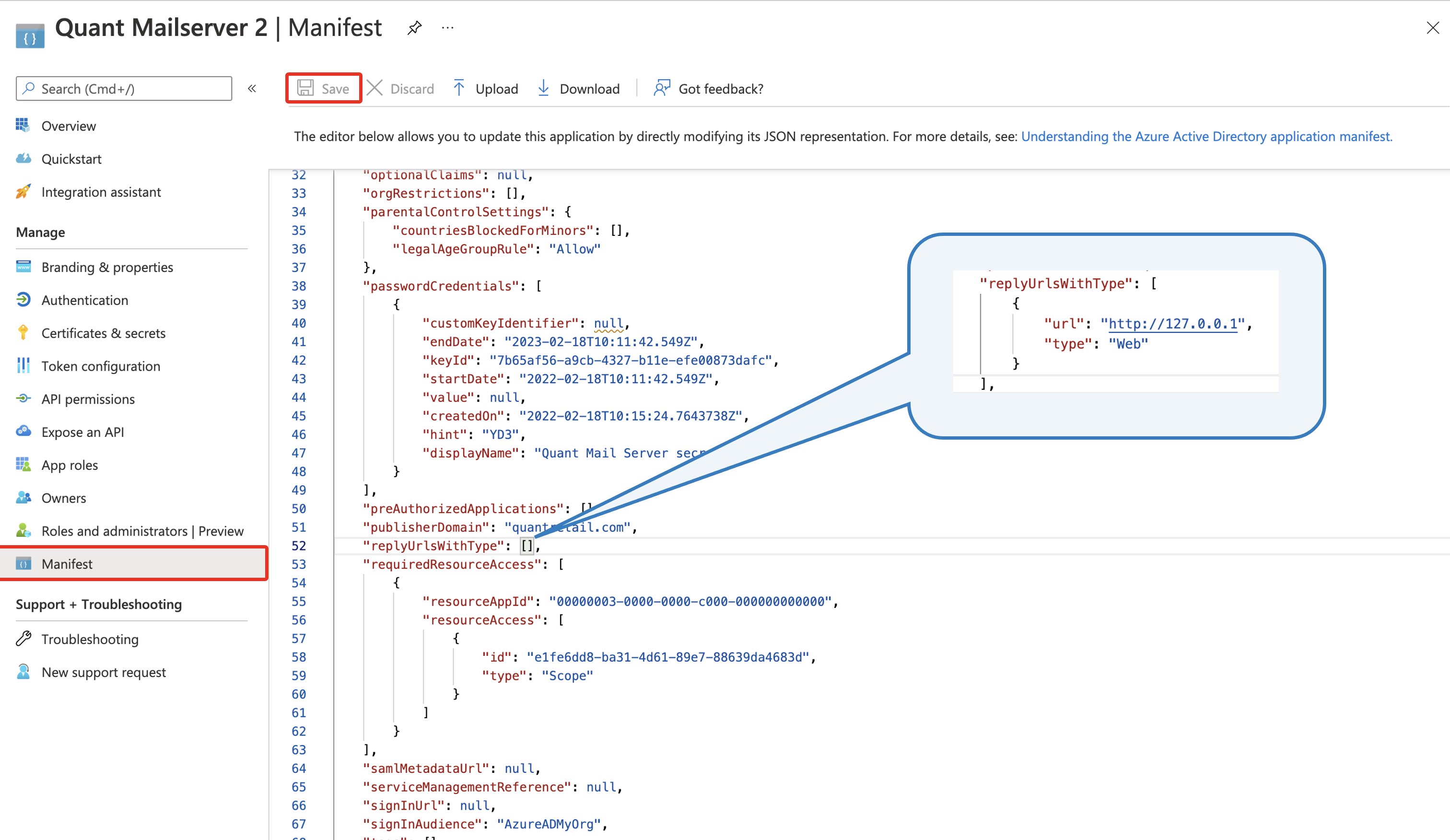Click the Branding & properties icon

[23, 267]
